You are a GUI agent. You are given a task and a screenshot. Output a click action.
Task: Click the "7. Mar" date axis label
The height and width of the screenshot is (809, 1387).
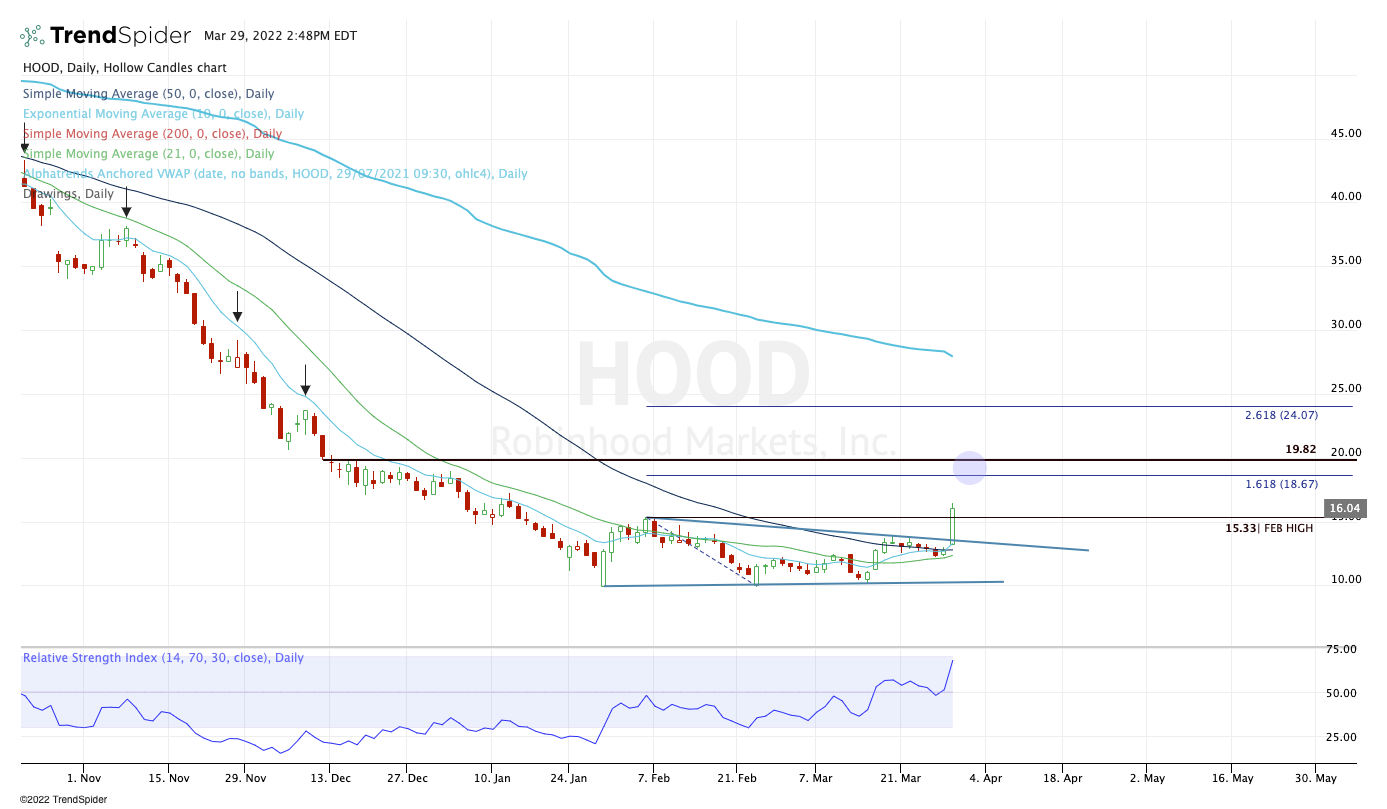[x=816, y=778]
